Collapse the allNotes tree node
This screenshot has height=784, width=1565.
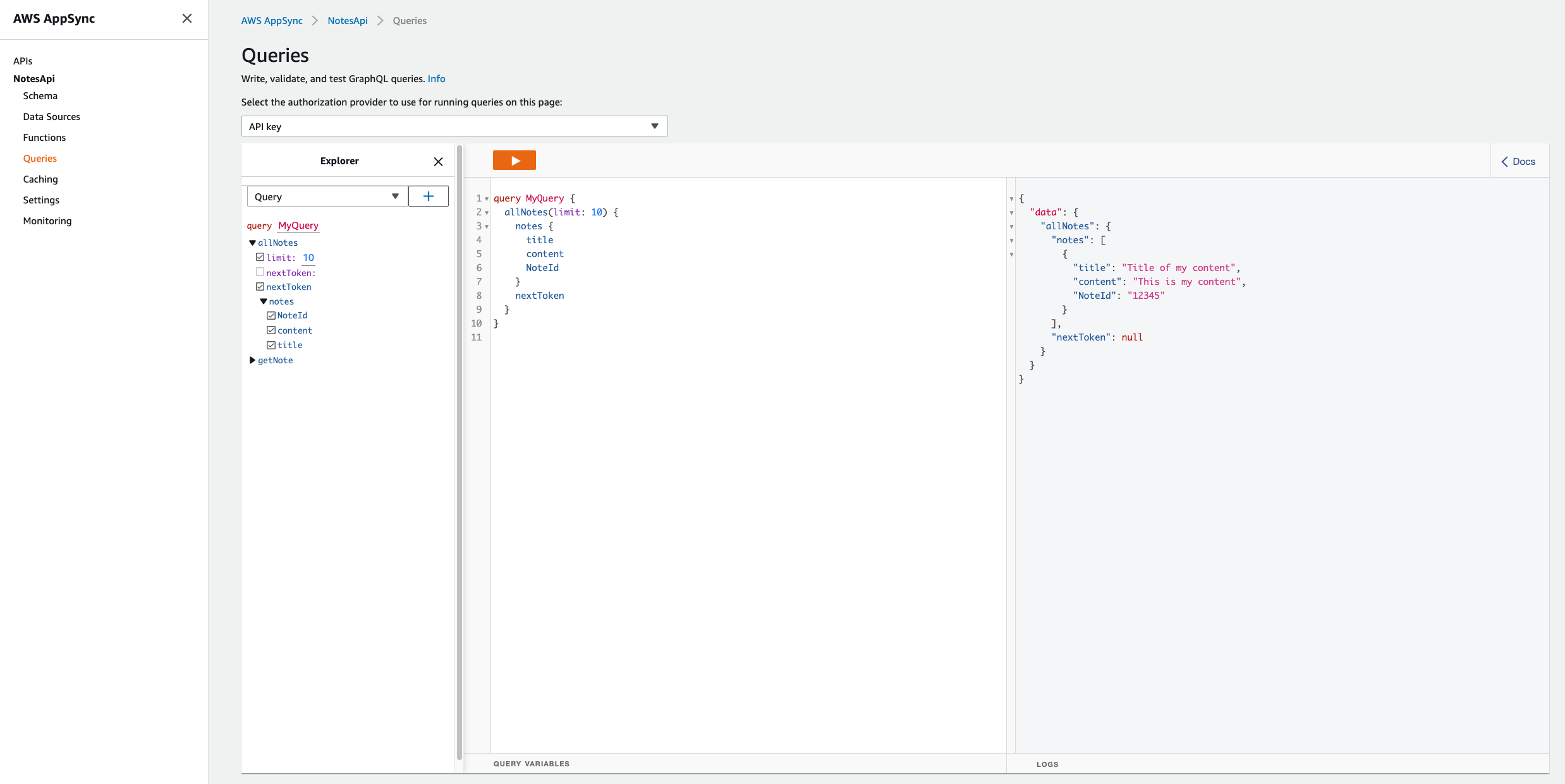[x=252, y=243]
